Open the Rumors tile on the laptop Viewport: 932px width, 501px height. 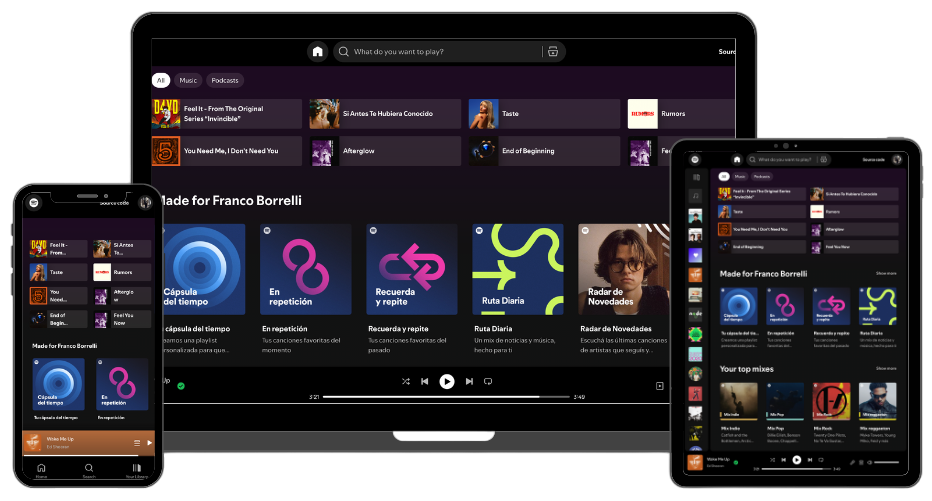point(681,114)
